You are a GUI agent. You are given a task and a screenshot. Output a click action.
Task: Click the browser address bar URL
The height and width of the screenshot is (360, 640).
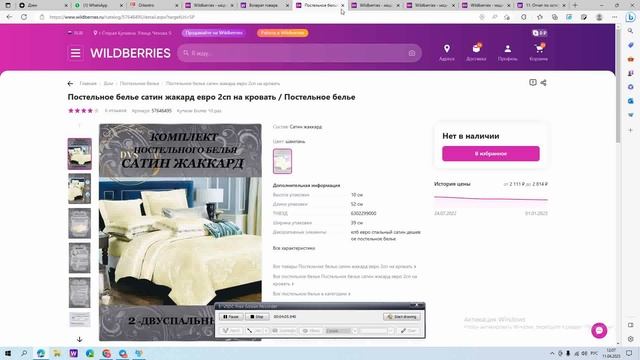(122, 17)
